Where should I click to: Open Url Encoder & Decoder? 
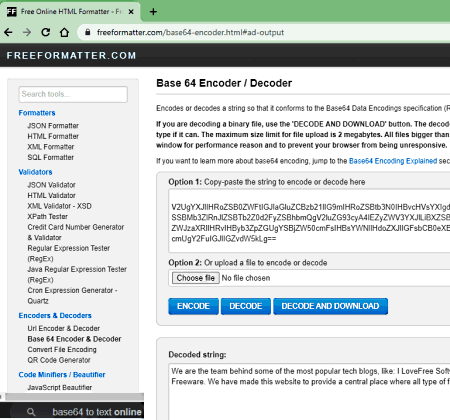(64, 328)
